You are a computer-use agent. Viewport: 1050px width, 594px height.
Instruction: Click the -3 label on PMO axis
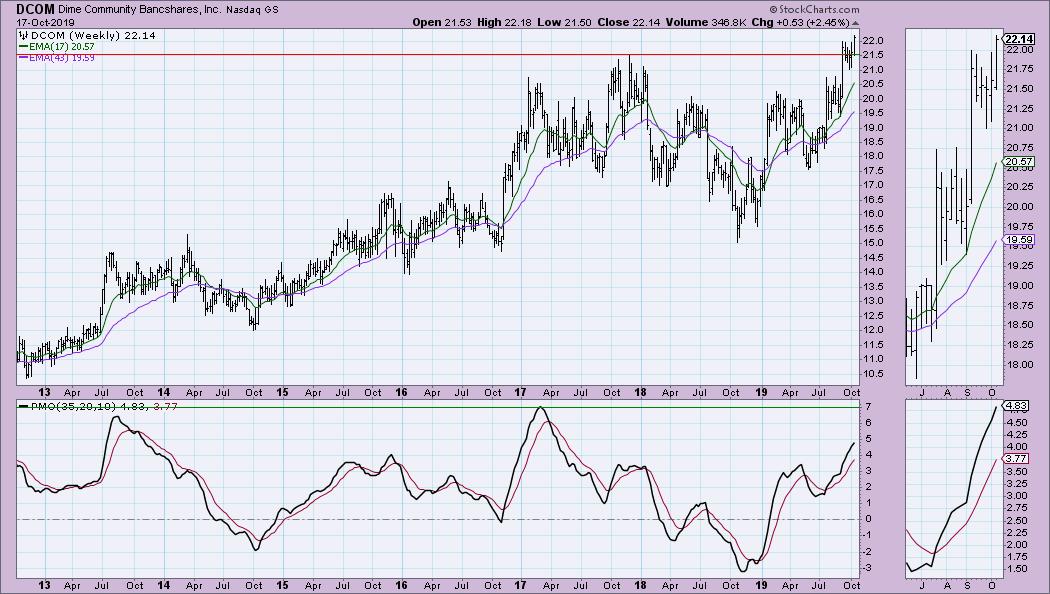coord(869,568)
